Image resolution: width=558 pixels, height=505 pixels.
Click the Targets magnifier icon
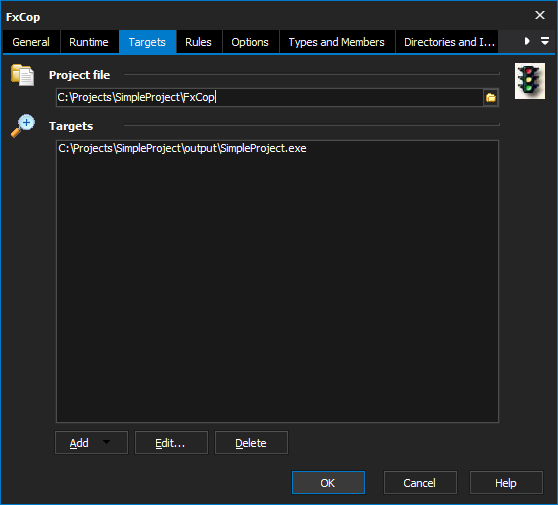pos(23,126)
